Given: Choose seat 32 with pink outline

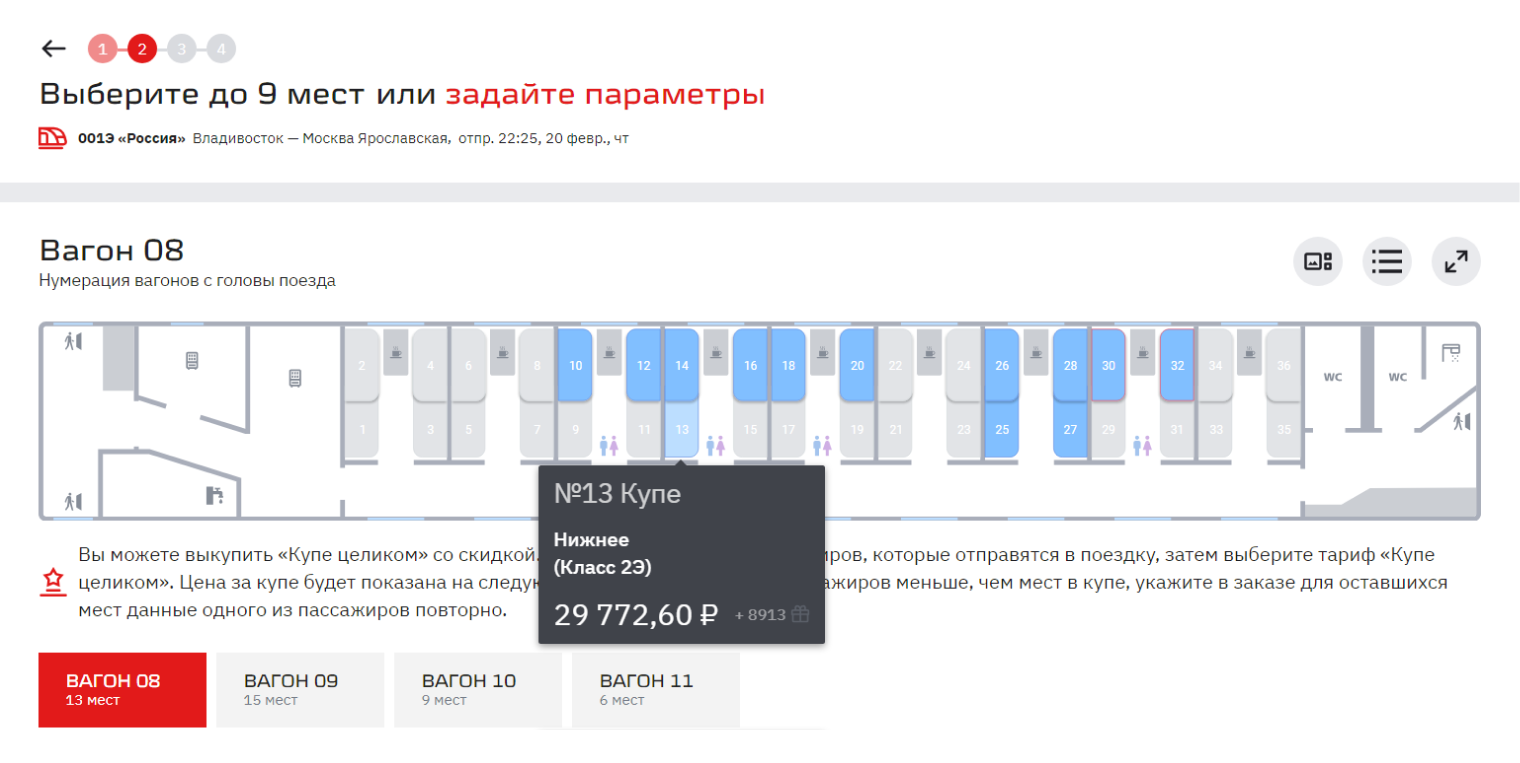Looking at the screenshot, I should [1177, 365].
